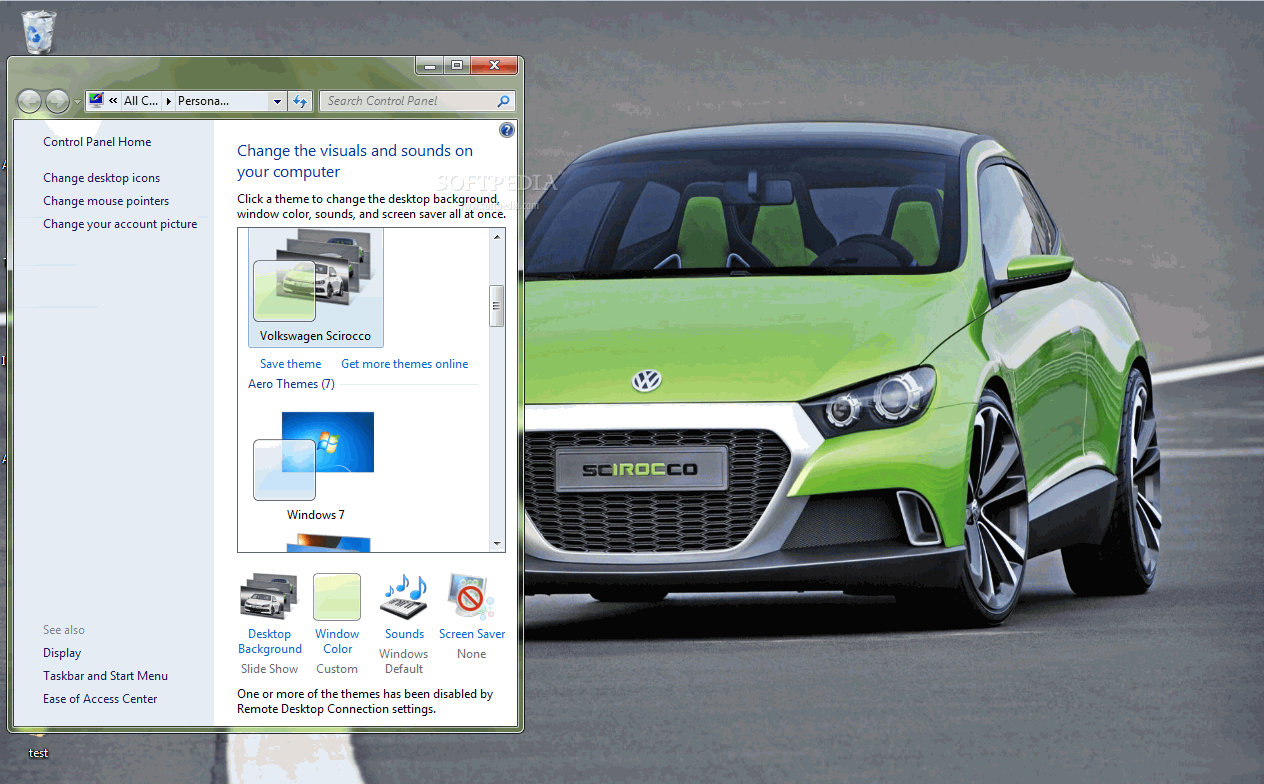Select the Volkswagen Scirocco theme thumbnail
The width and height of the screenshot is (1264, 784).
[315, 288]
